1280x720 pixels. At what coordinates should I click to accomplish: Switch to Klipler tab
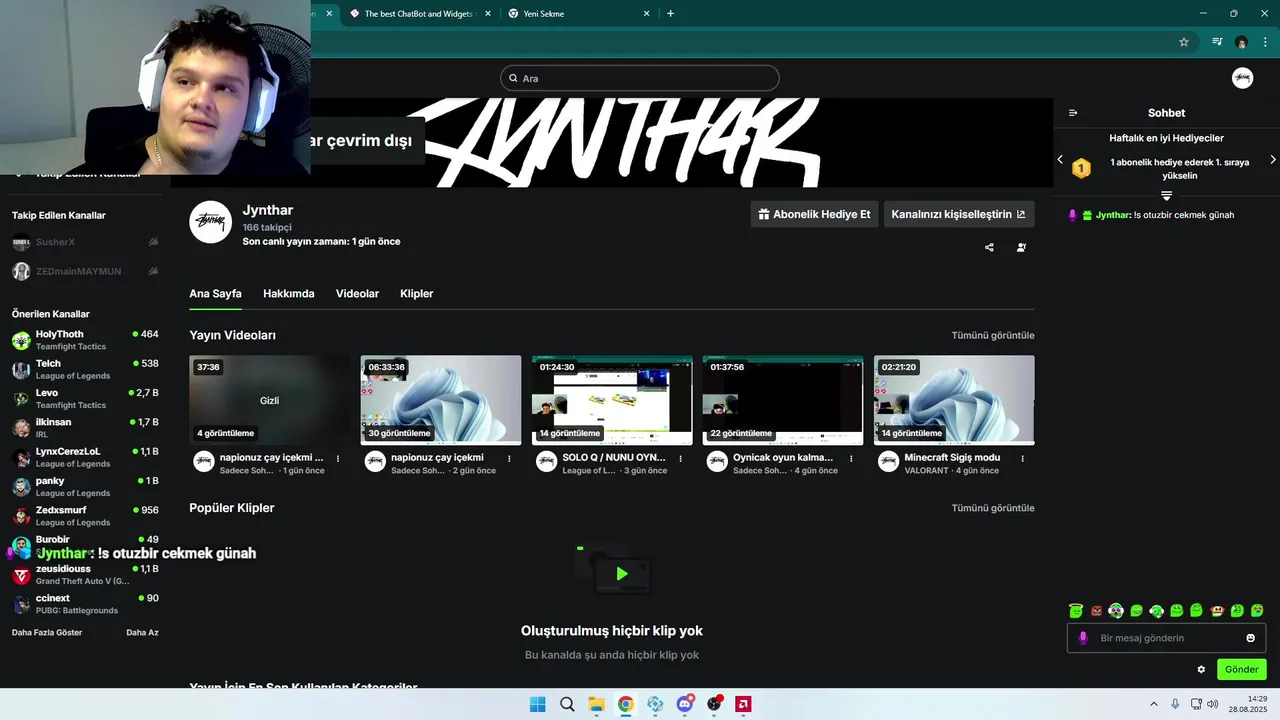[417, 294]
